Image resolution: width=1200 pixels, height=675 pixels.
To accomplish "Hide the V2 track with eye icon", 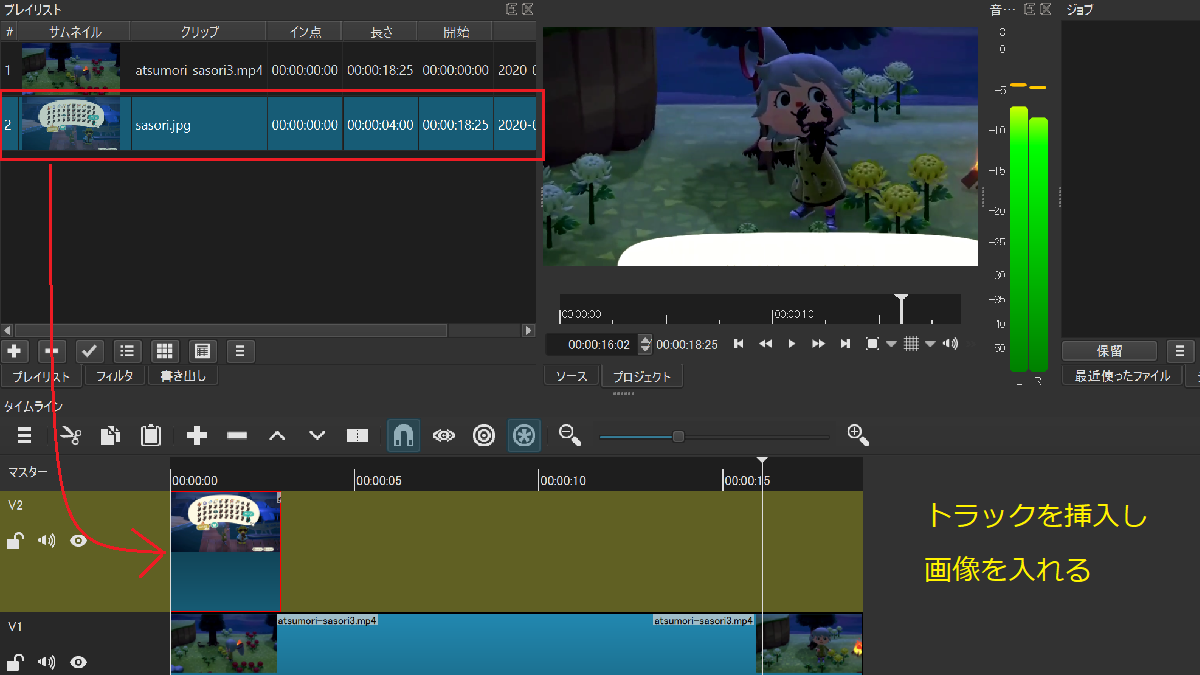I will coord(78,541).
